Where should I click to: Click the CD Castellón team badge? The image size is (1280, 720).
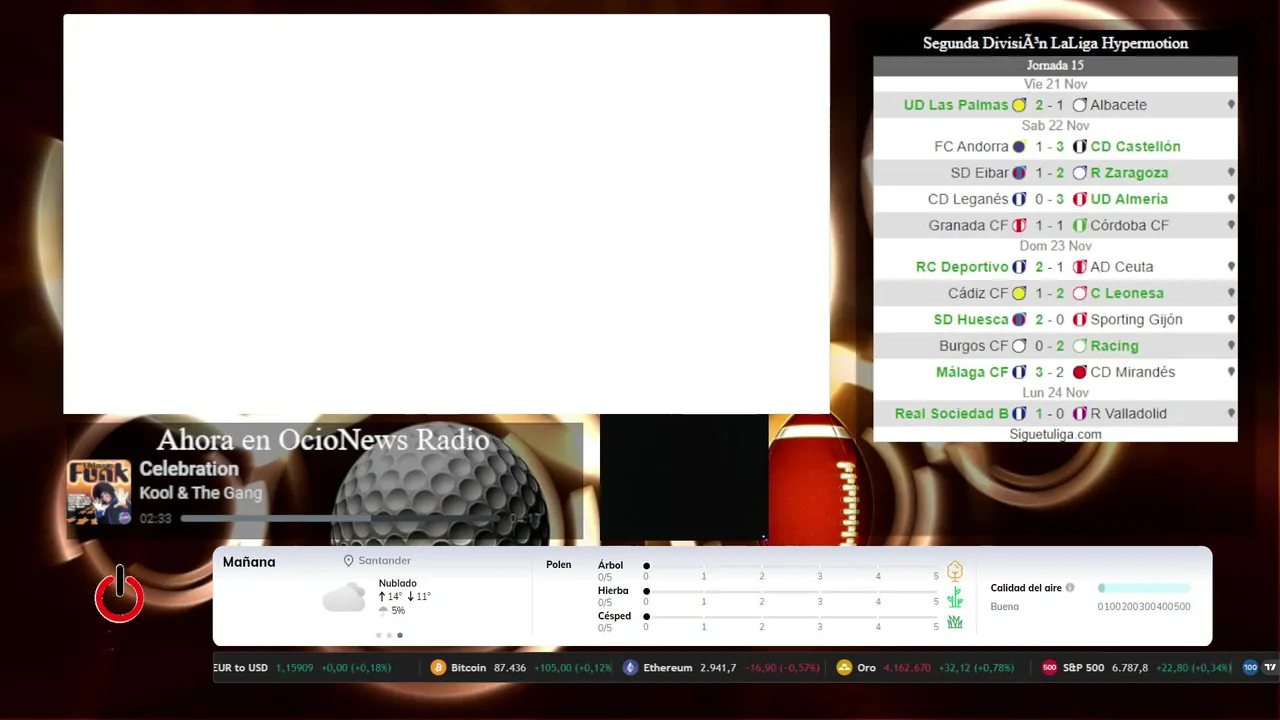1079,146
